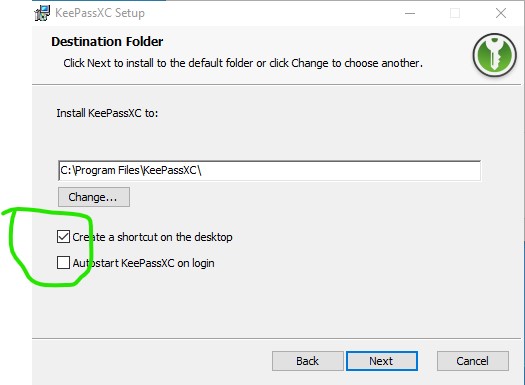The height and width of the screenshot is (385, 525).
Task: Click the 'Install KeePassXC to:' label
Action: coord(107,113)
